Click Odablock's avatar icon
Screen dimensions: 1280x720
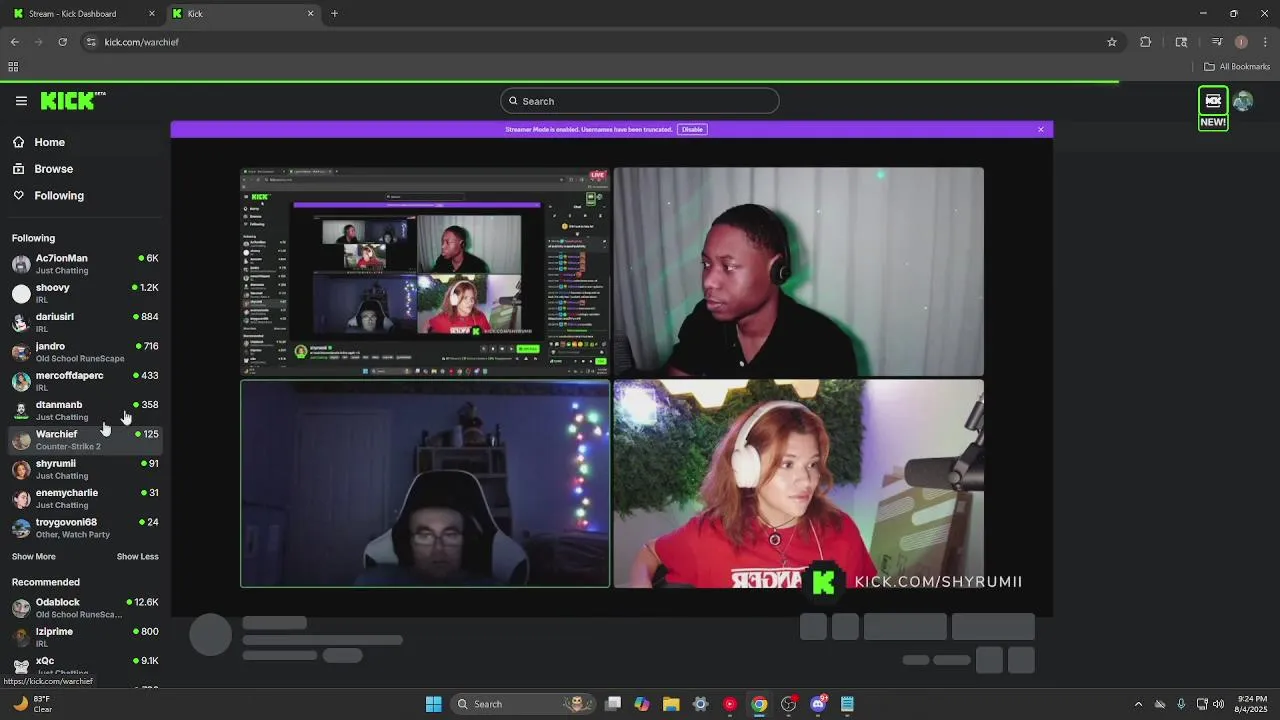tap(21, 608)
